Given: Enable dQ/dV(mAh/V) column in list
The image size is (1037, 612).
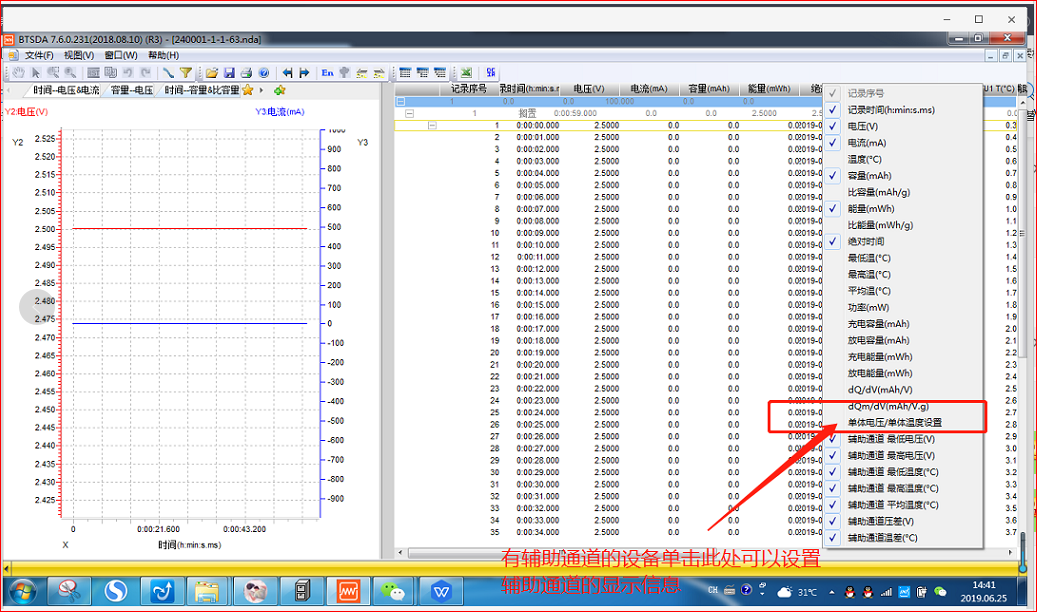Looking at the screenshot, I should (902, 390).
